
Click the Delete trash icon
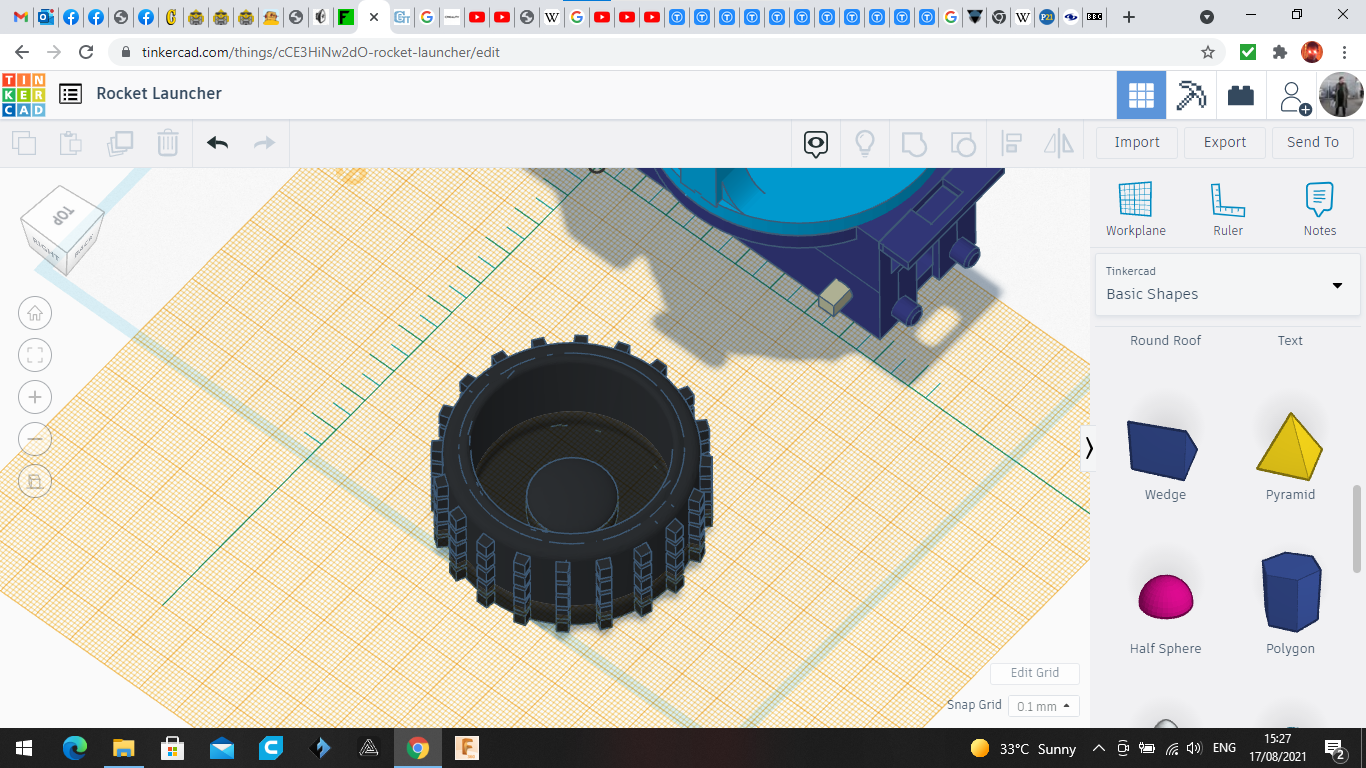click(x=168, y=143)
